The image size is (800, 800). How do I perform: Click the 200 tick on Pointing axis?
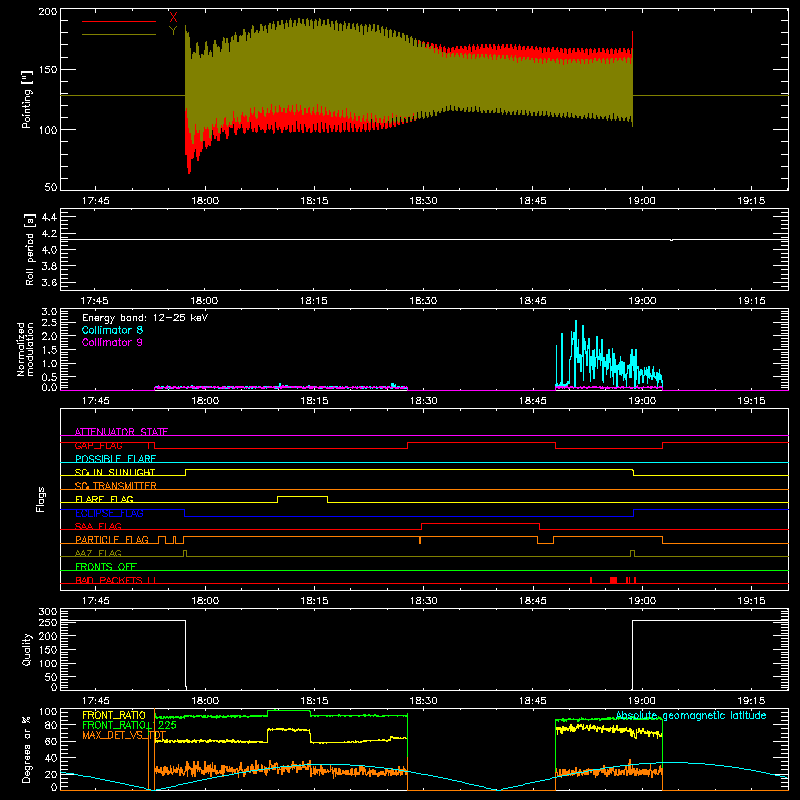click(x=48, y=11)
